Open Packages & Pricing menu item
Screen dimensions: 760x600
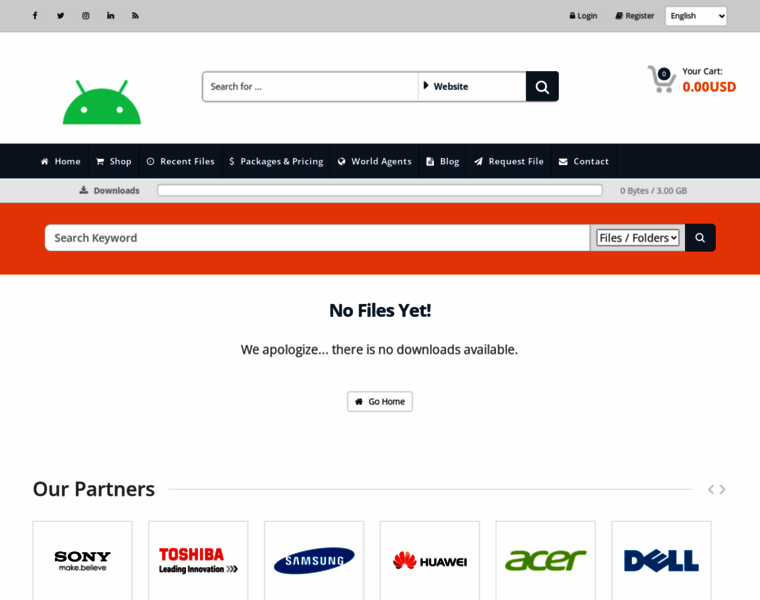[276, 161]
